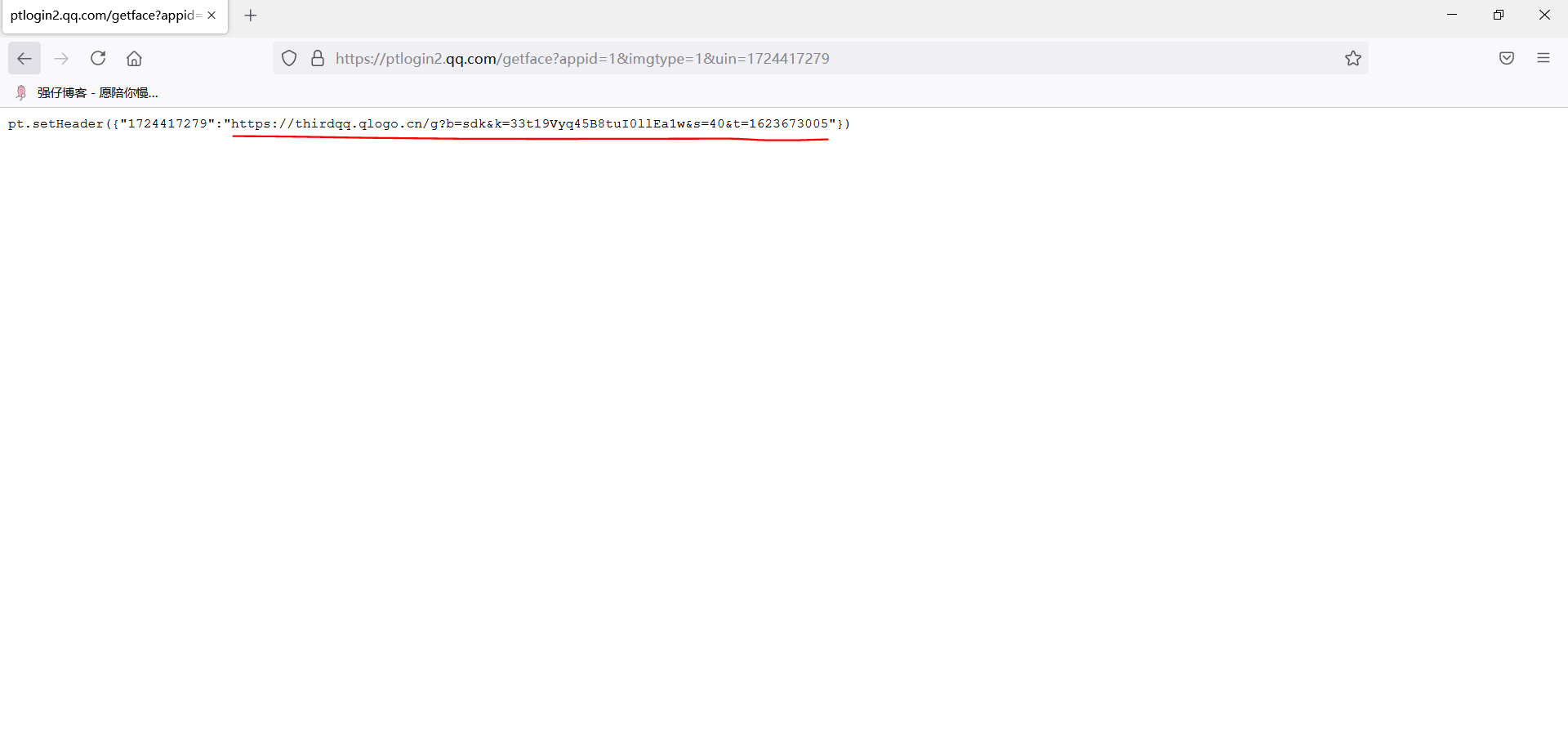Open the Firefox application menu
The width and height of the screenshot is (1568, 746).
[x=1543, y=59]
